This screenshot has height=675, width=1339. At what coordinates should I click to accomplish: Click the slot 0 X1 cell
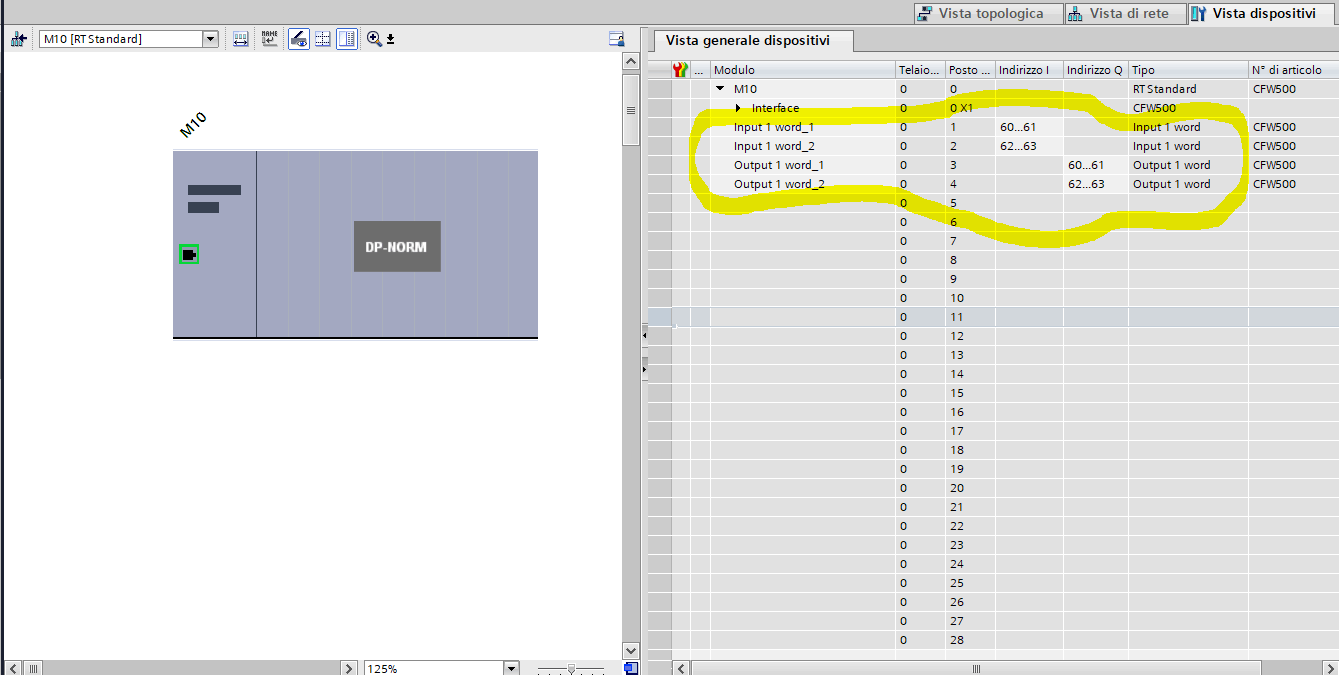(x=970, y=108)
